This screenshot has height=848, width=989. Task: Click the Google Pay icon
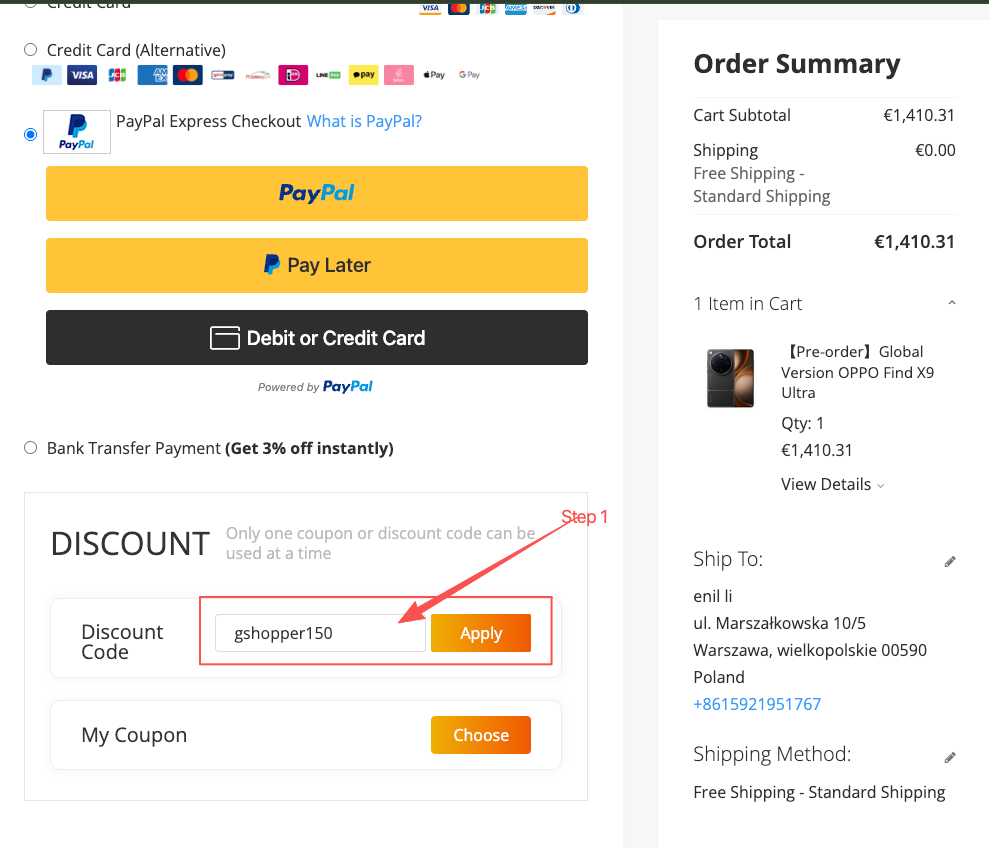click(469, 75)
